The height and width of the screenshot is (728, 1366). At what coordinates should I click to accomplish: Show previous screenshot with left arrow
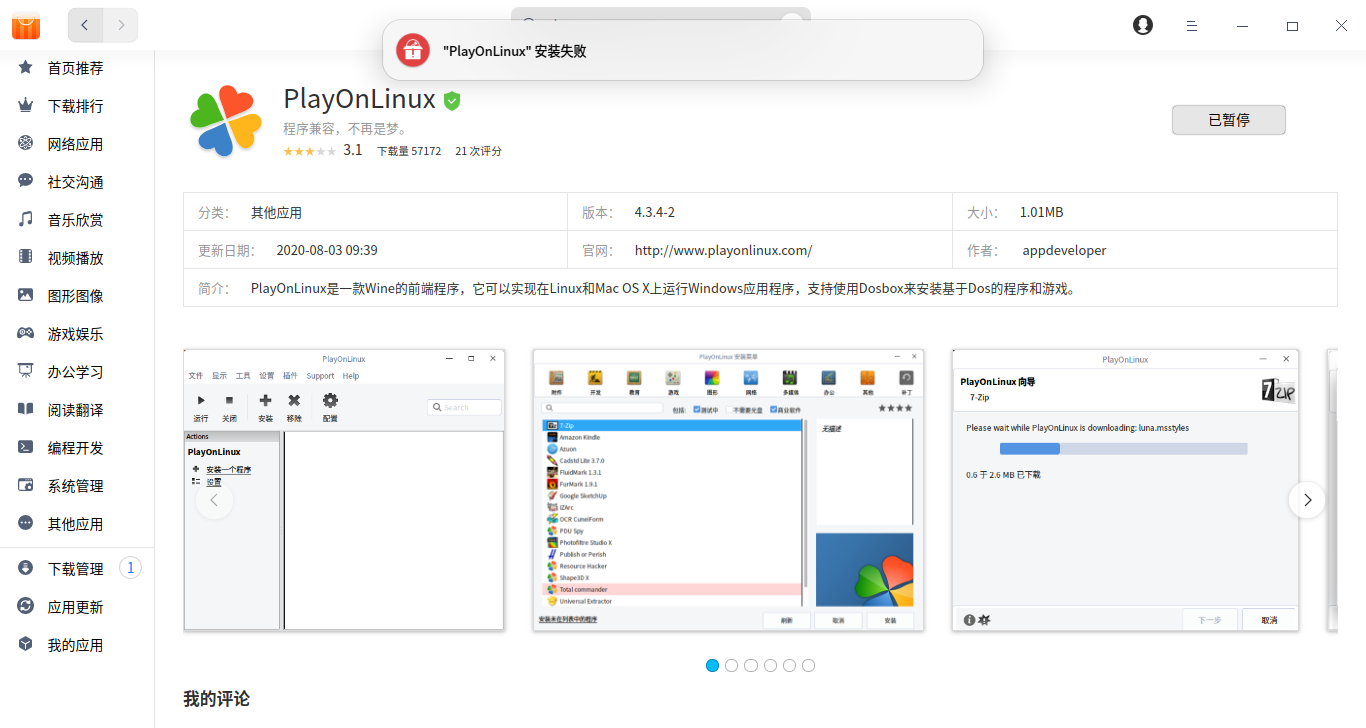[x=215, y=500]
